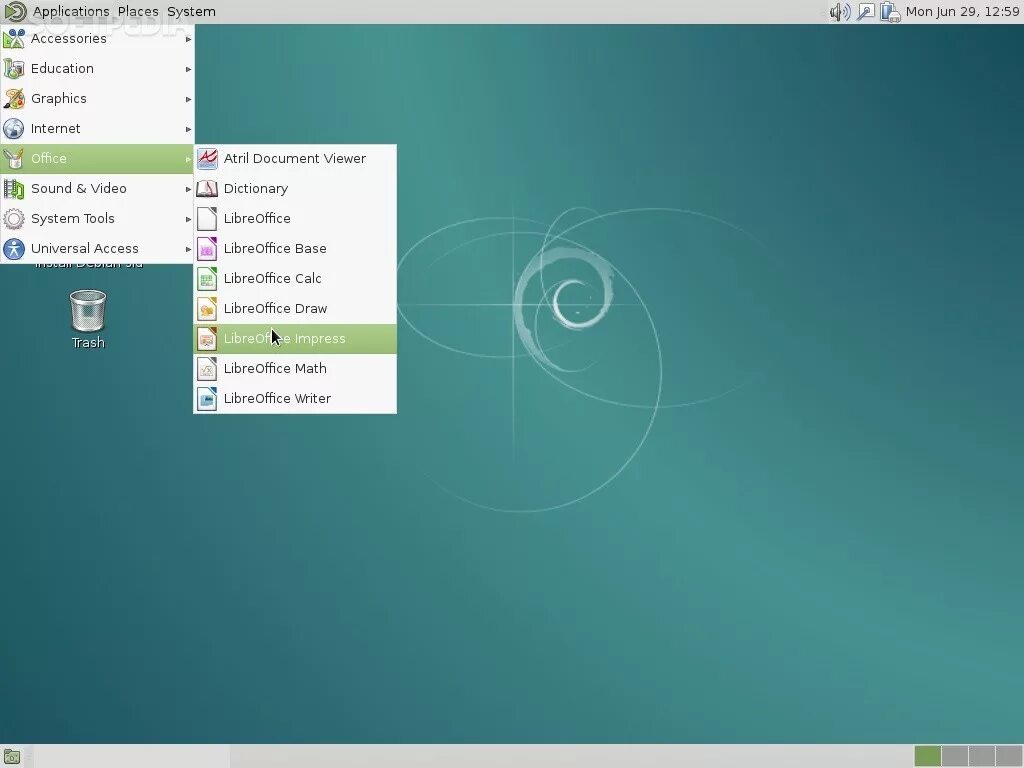The image size is (1024, 768).
Task: Launch LibreOffice Impress from highlighted entry
Action: point(295,339)
